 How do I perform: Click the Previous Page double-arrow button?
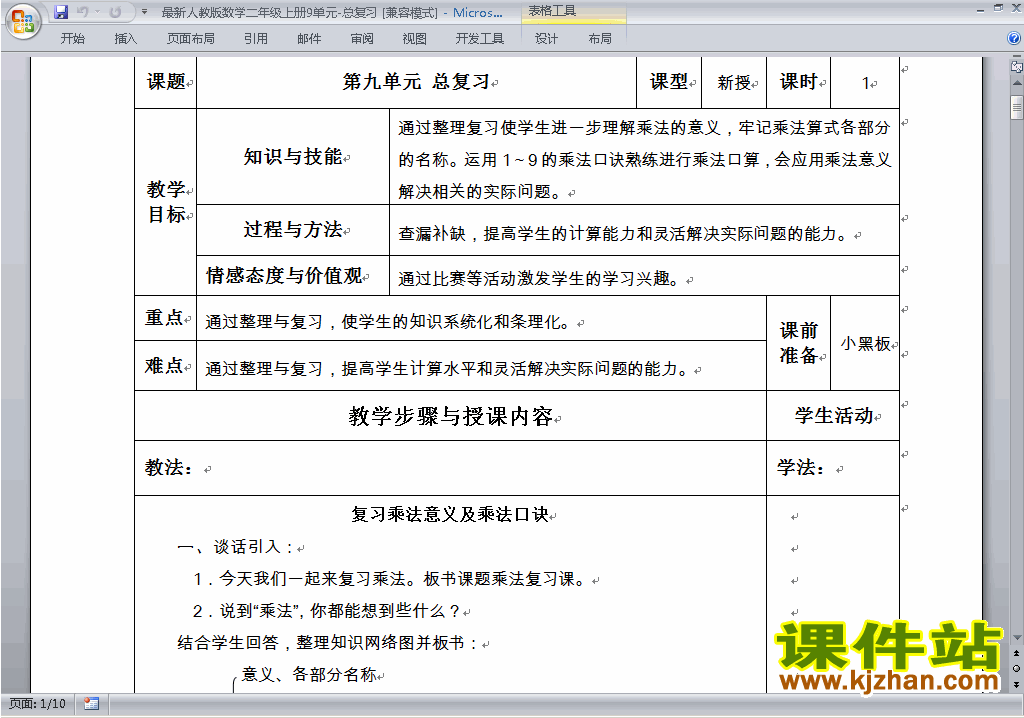1016,653
